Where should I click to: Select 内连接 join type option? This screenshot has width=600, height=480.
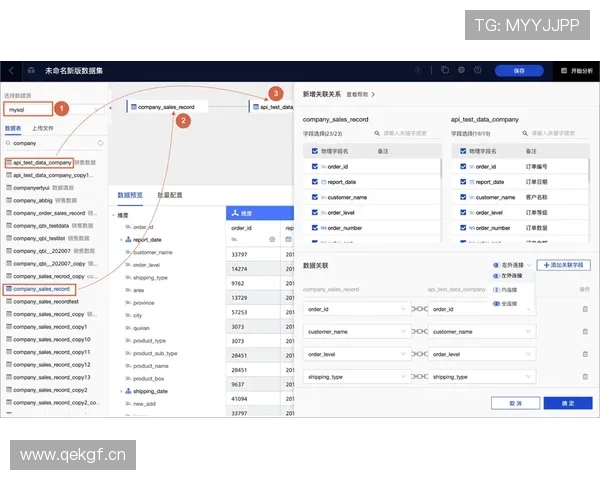pyautogui.click(x=509, y=289)
